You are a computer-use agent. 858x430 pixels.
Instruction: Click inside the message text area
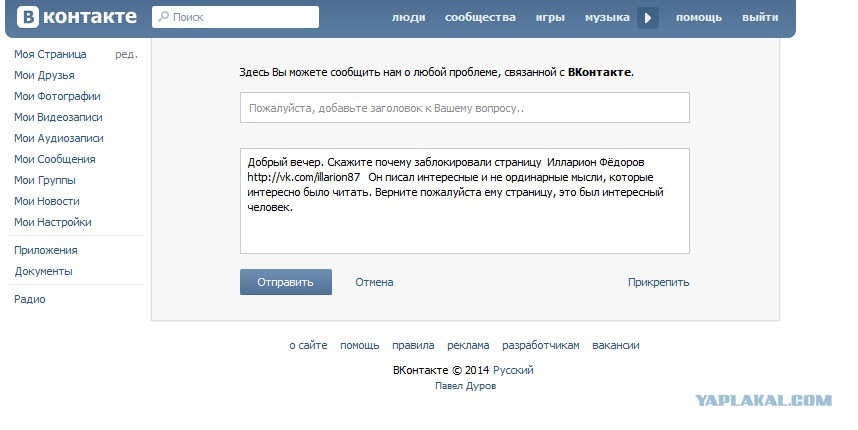click(465, 201)
